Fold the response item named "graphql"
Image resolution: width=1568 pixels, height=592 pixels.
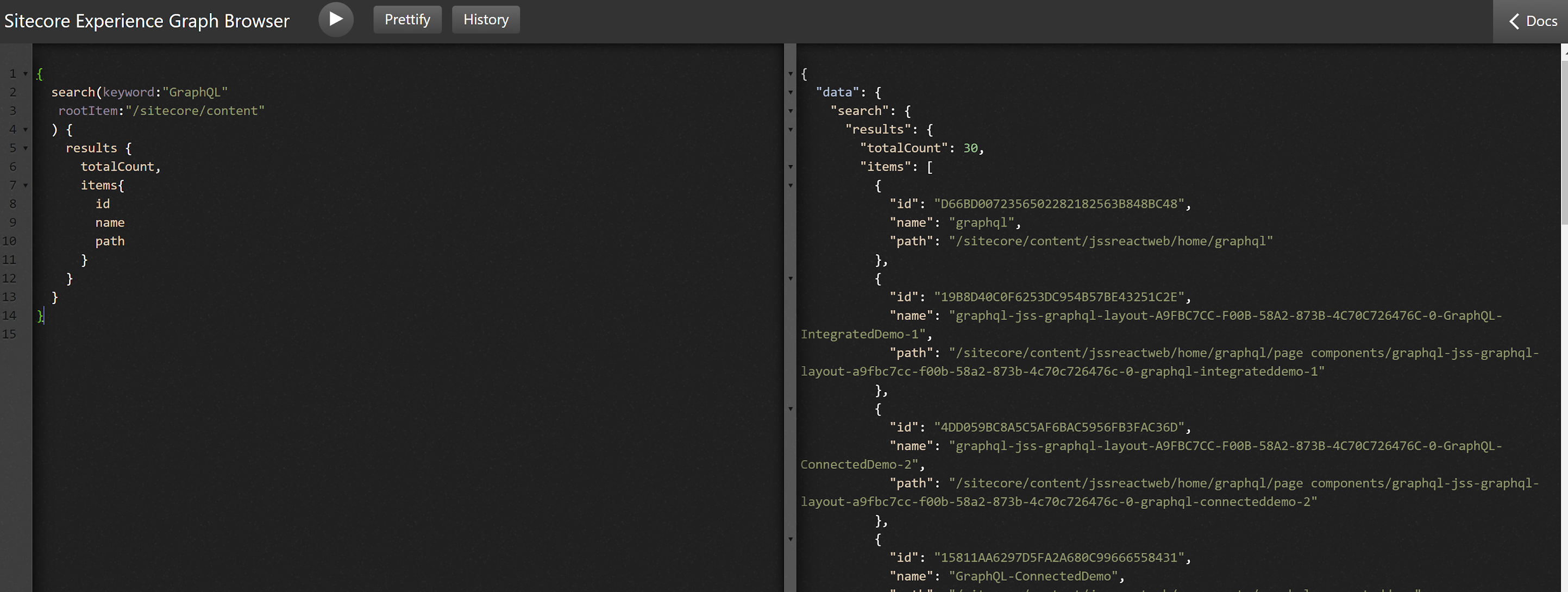point(791,185)
